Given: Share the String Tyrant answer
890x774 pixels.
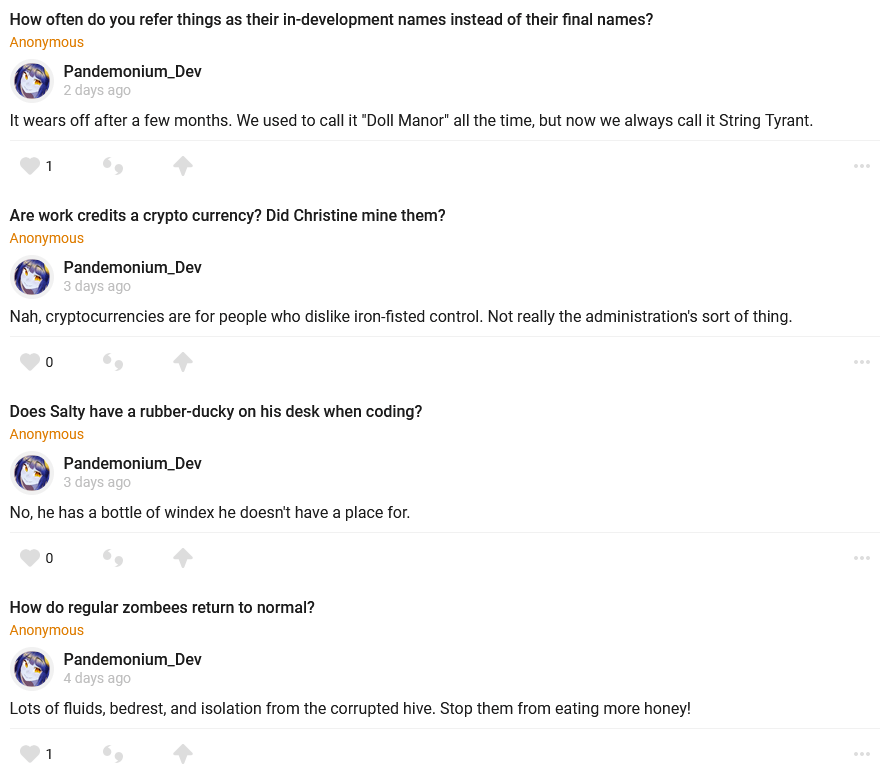Looking at the screenshot, I should tap(182, 166).
